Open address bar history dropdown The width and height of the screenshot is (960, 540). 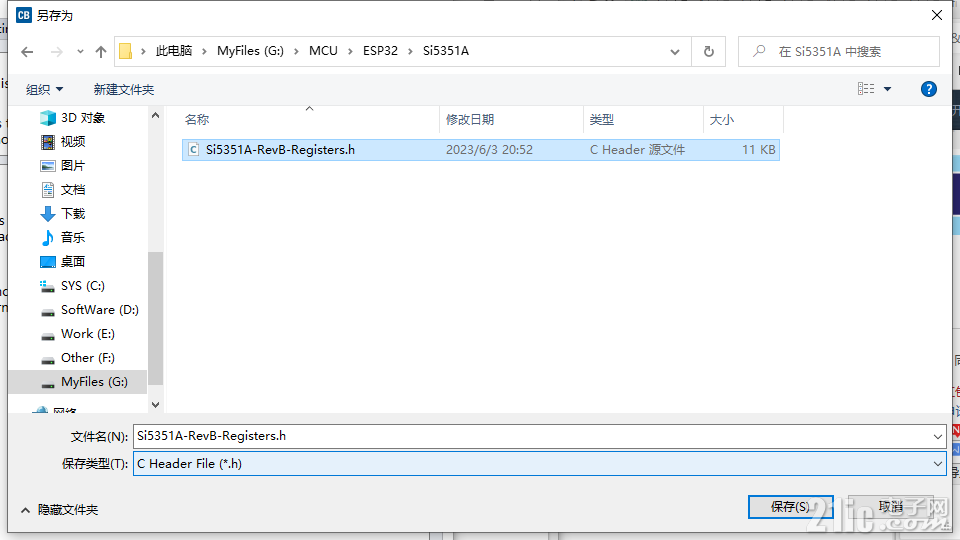[675, 52]
